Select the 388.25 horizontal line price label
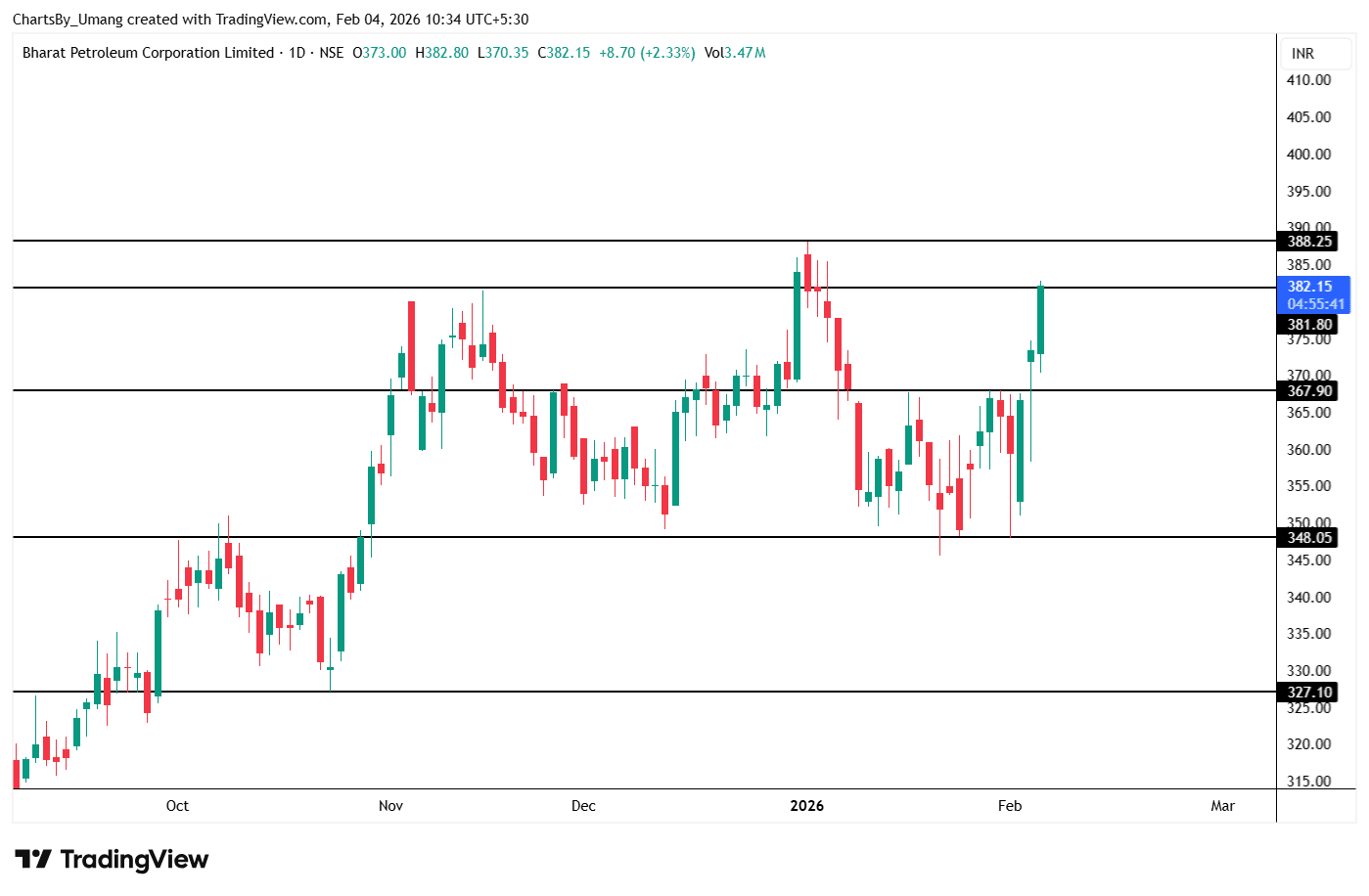The image size is (1369, 896). coord(1308,242)
